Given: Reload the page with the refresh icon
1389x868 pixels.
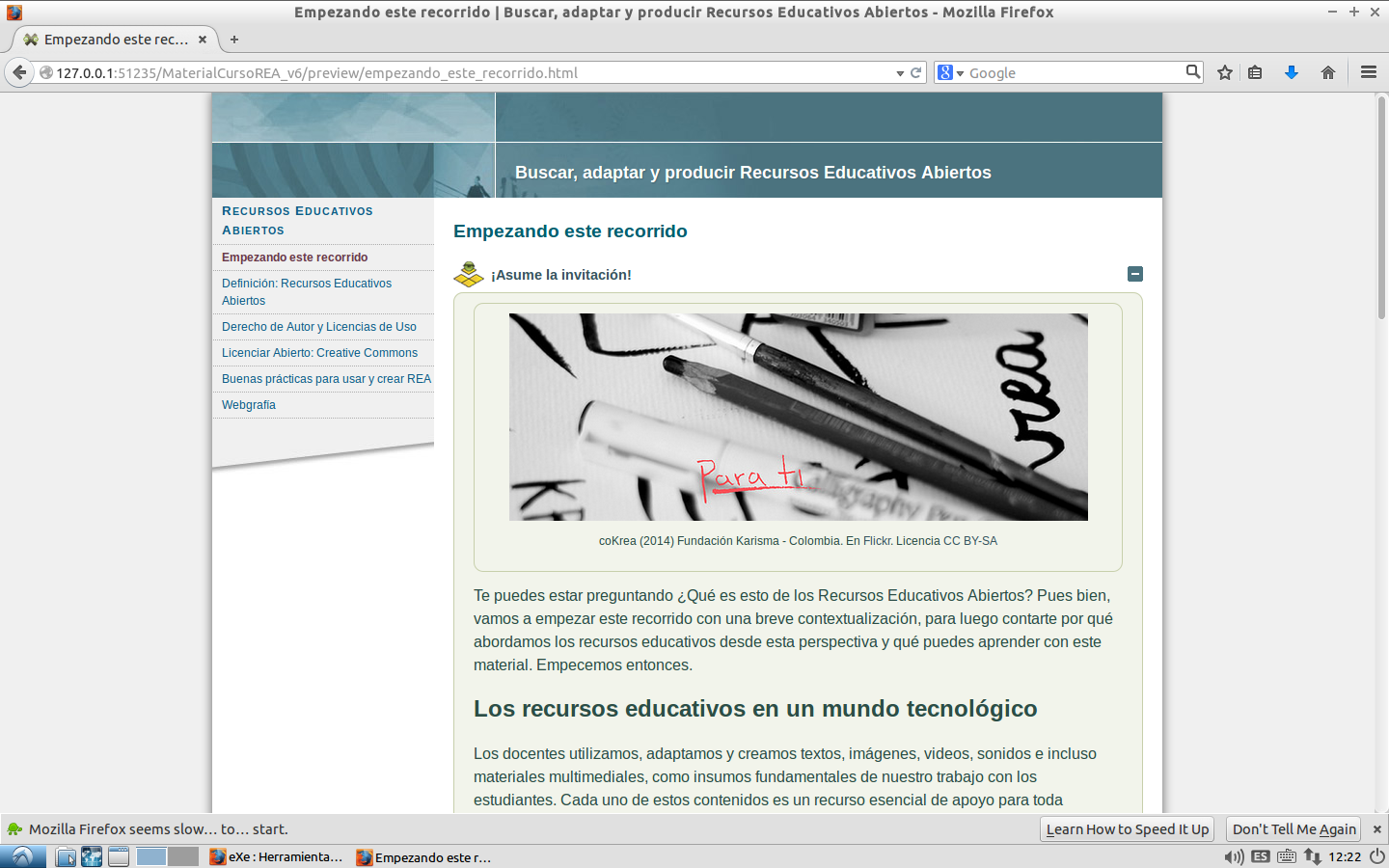Looking at the screenshot, I should tap(916, 72).
